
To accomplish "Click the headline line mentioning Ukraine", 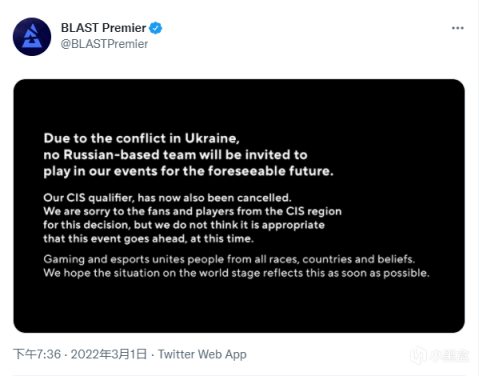I will [142, 138].
